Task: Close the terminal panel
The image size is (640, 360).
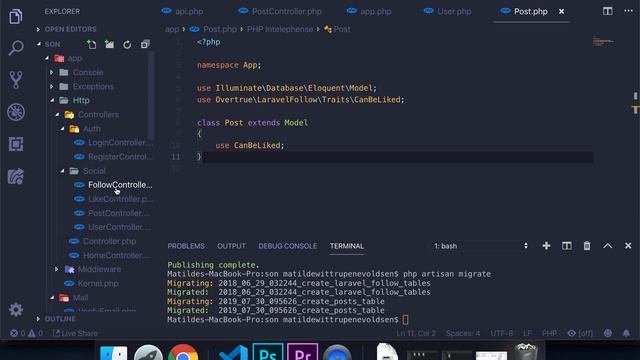Action: click(x=628, y=246)
